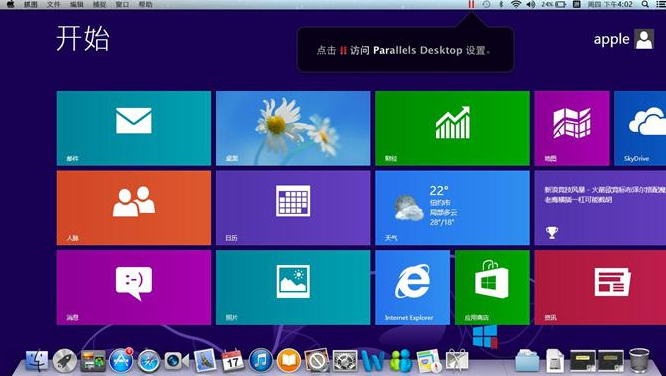Image resolution: width=666 pixels, height=376 pixels.
Task: Open the App Store Dock icon
Action: click(121, 361)
